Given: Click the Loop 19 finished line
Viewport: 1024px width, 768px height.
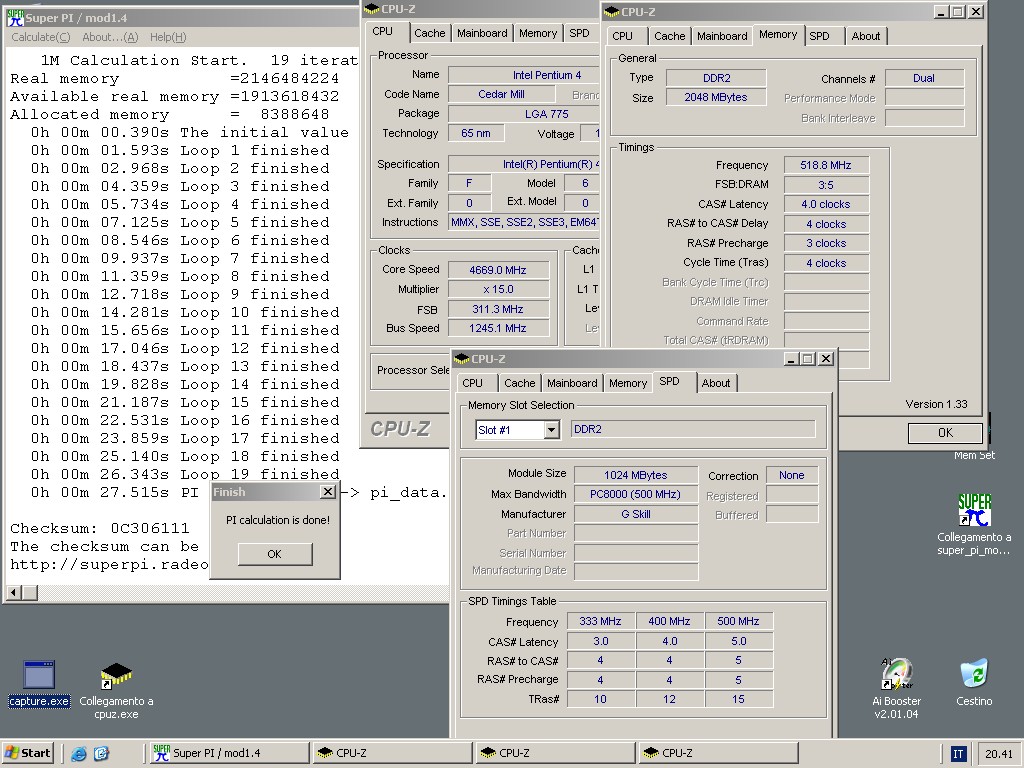Looking at the screenshot, I should [x=185, y=474].
